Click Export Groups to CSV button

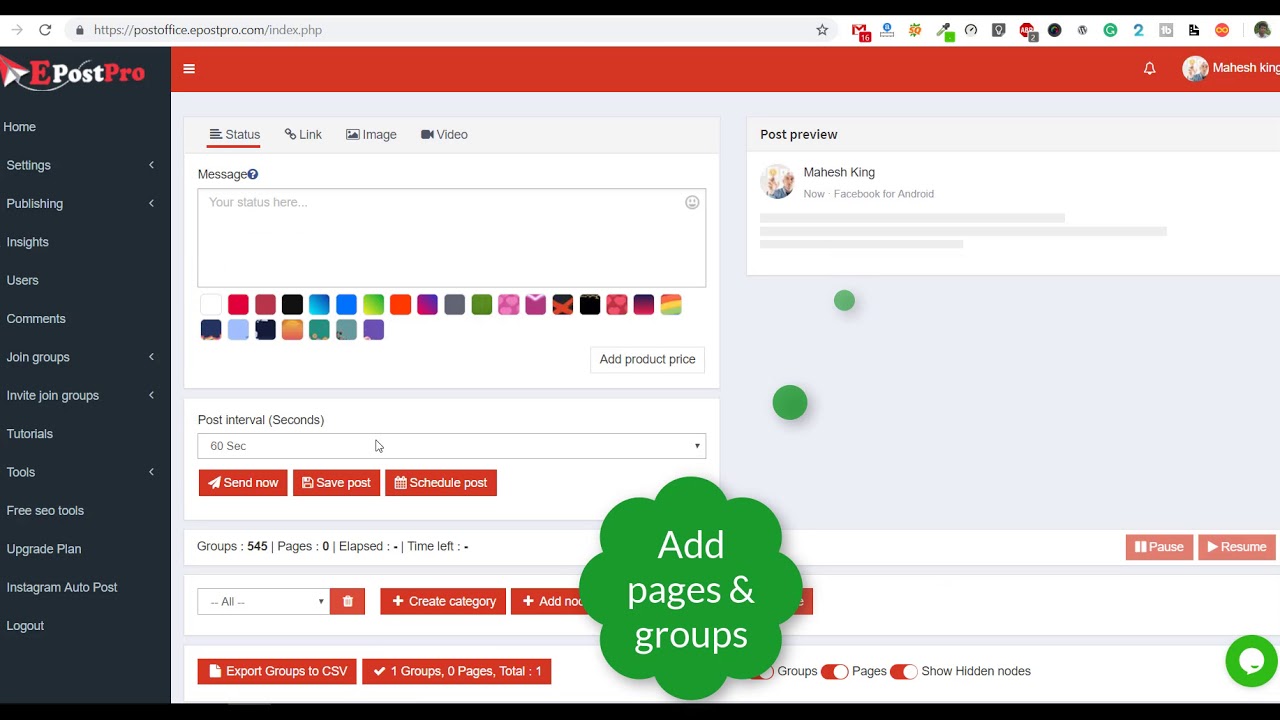coord(277,671)
